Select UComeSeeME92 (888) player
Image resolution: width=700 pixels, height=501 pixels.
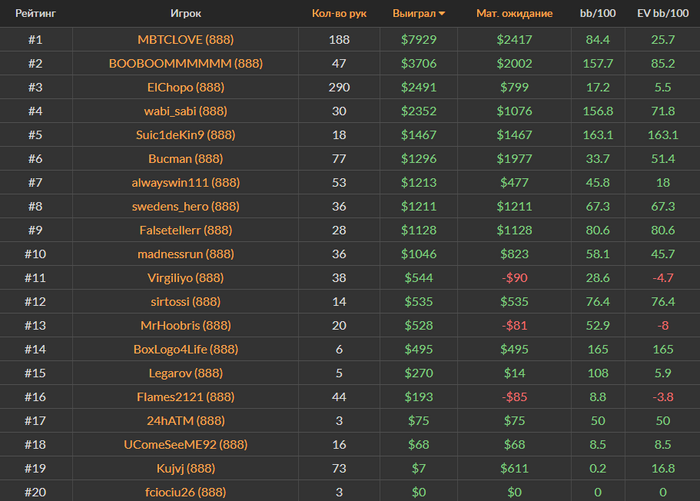point(185,444)
